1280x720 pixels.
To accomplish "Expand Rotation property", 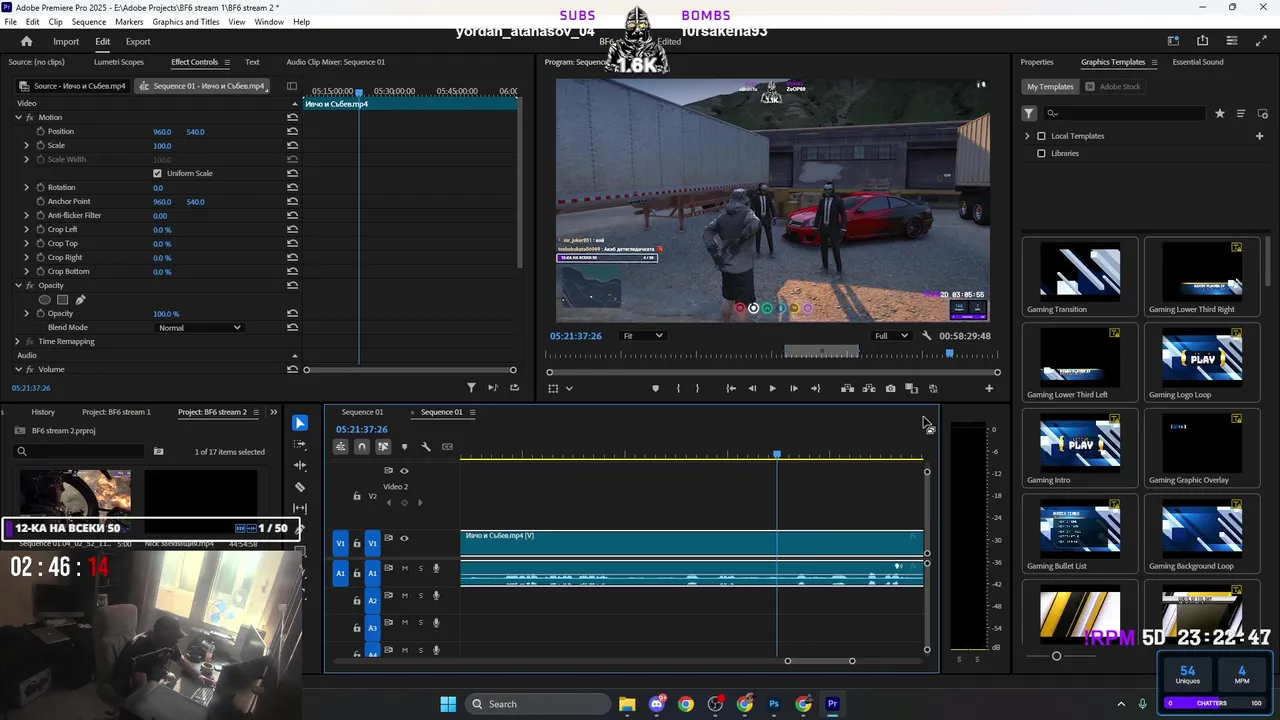I will 27,187.
